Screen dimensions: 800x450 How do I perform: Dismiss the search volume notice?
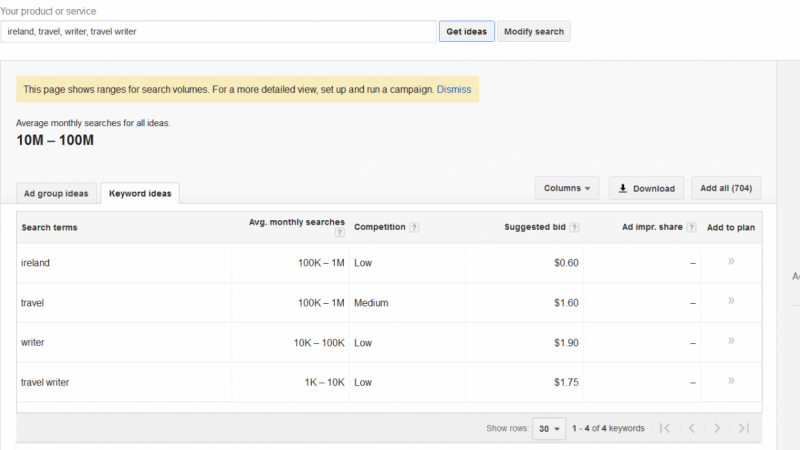point(454,89)
